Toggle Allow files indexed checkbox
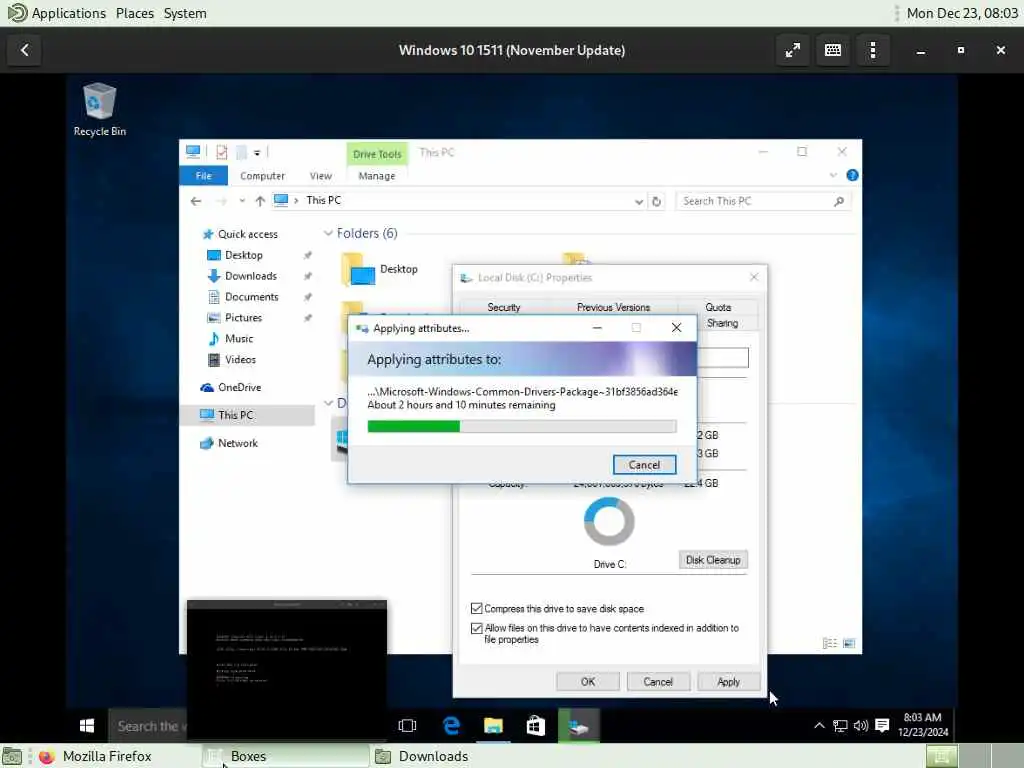This screenshot has width=1024, height=768. click(477, 628)
